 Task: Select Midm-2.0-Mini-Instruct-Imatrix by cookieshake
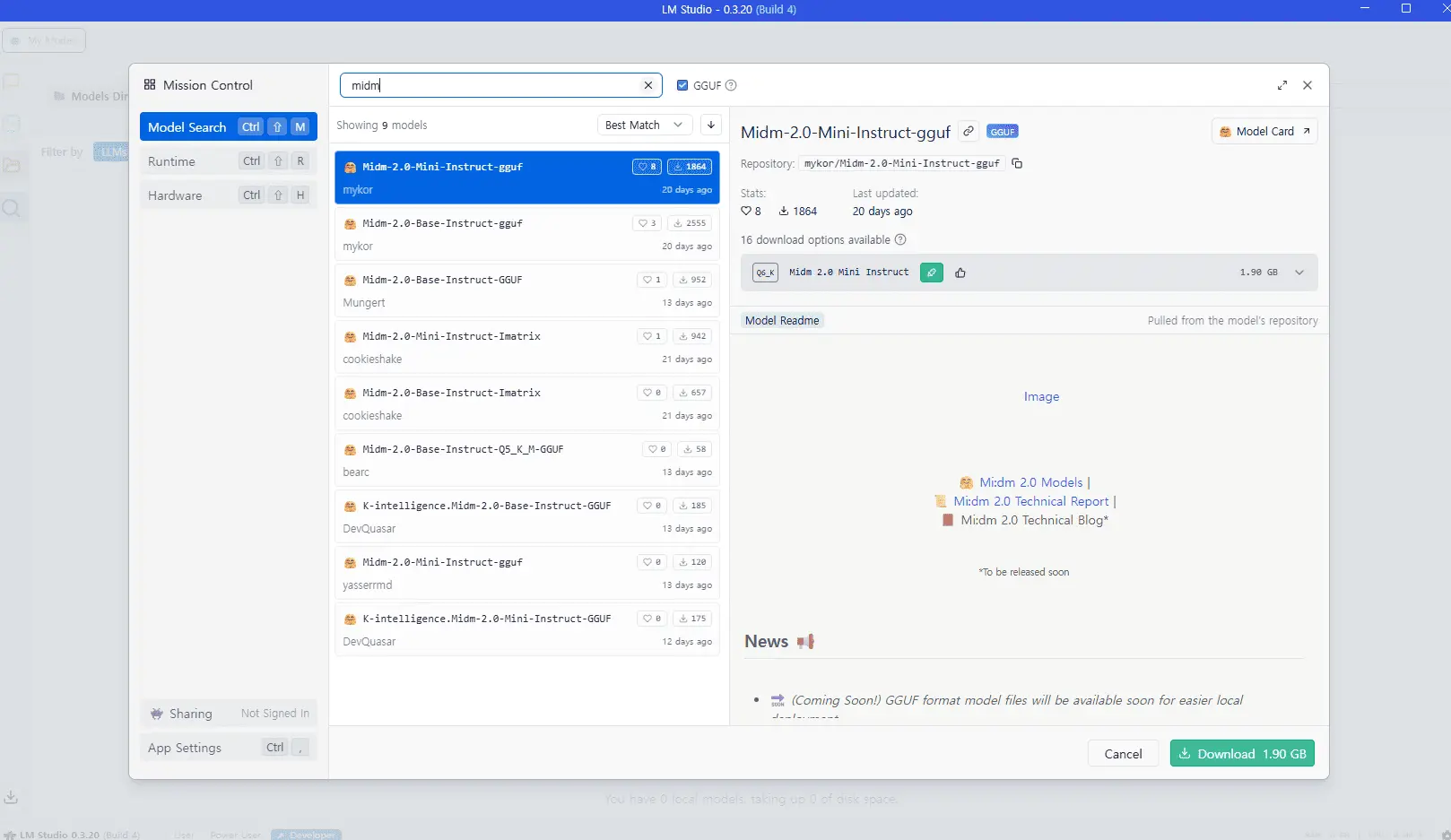pyautogui.click(x=527, y=347)
